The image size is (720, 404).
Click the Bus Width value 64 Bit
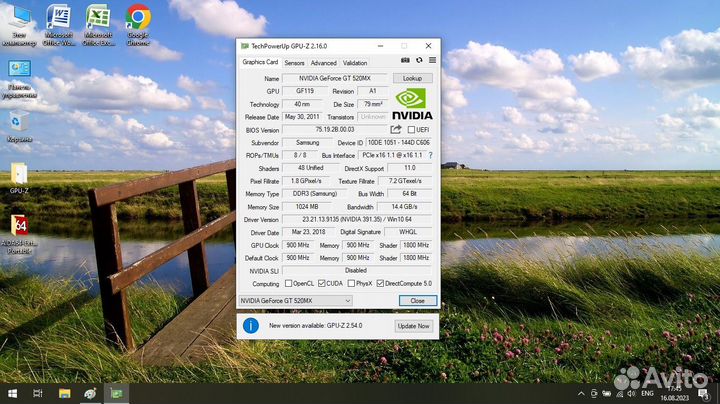pyautogui.click(x=410, y=194)
